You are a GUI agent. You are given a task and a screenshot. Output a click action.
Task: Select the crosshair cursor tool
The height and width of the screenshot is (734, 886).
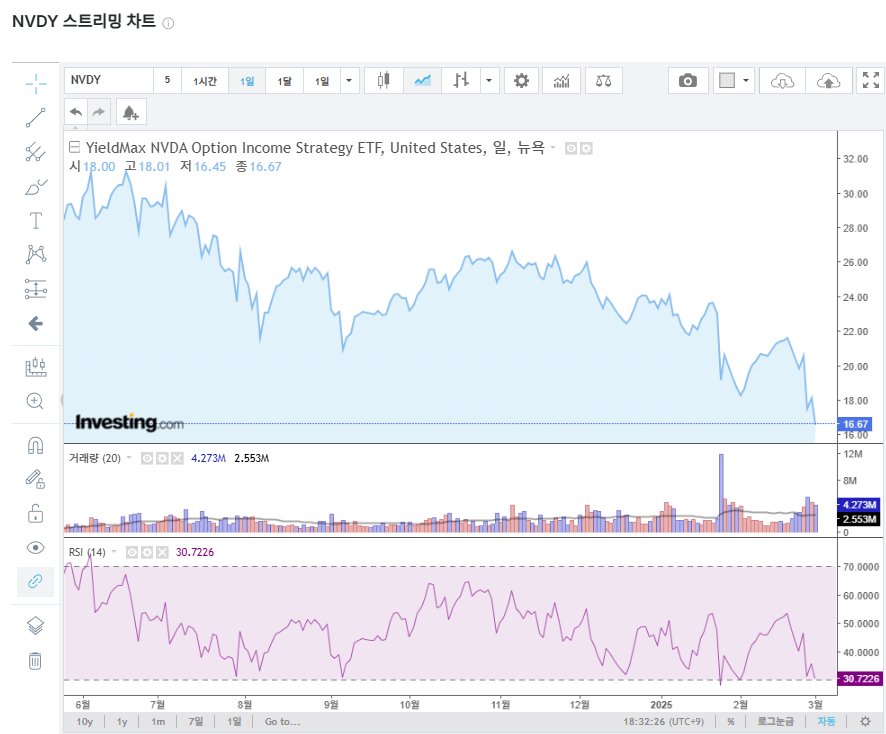tap(36, 84)
